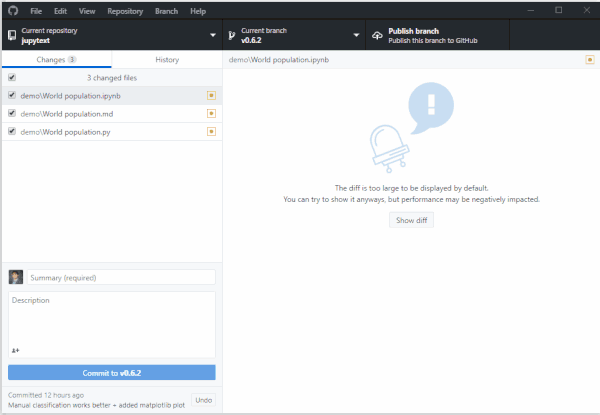Click the Undo button for last commit
600x415 pixels.
click(204, 400)
